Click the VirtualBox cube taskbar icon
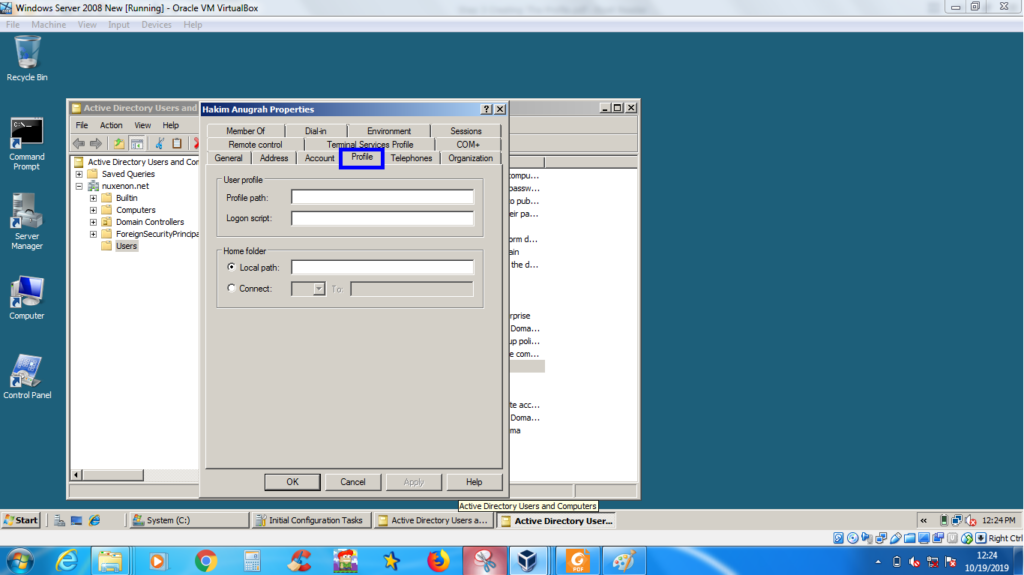Viewport: 1024px width, 575px height. point(528,561)
